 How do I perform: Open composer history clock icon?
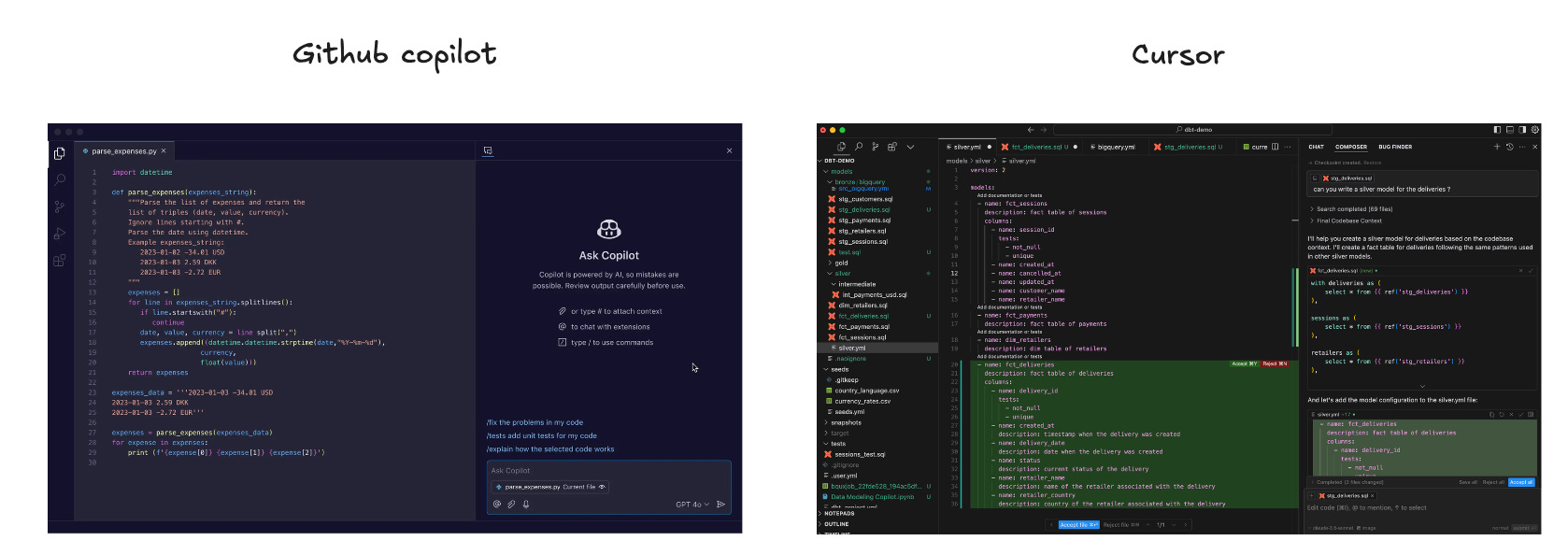coord(1509,147)
